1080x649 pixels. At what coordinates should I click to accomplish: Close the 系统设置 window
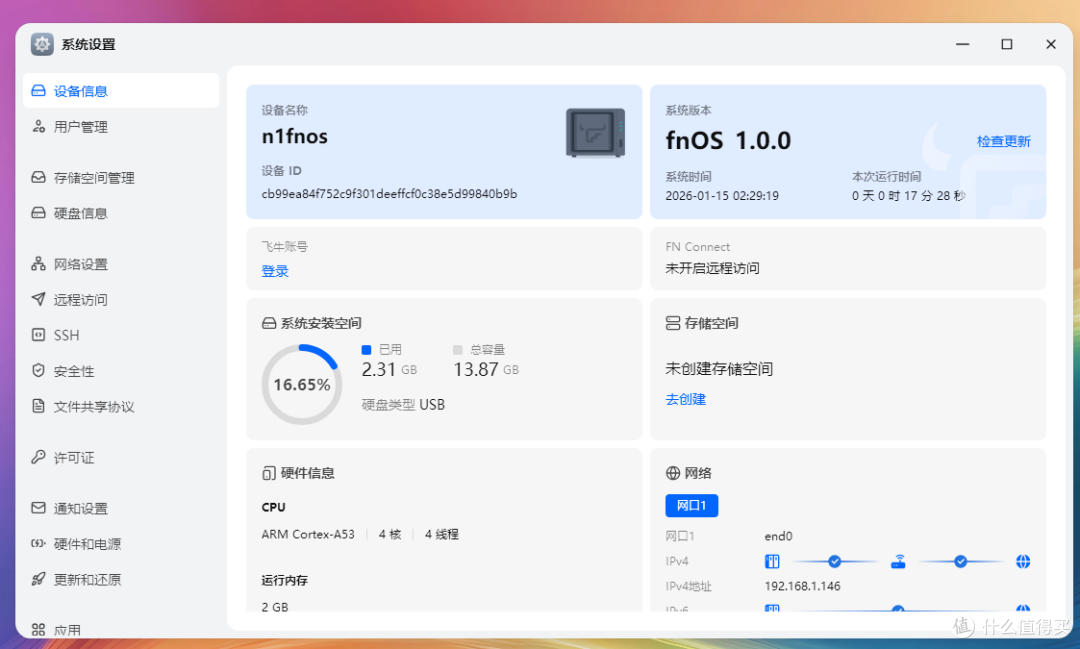click(1051, 44)
